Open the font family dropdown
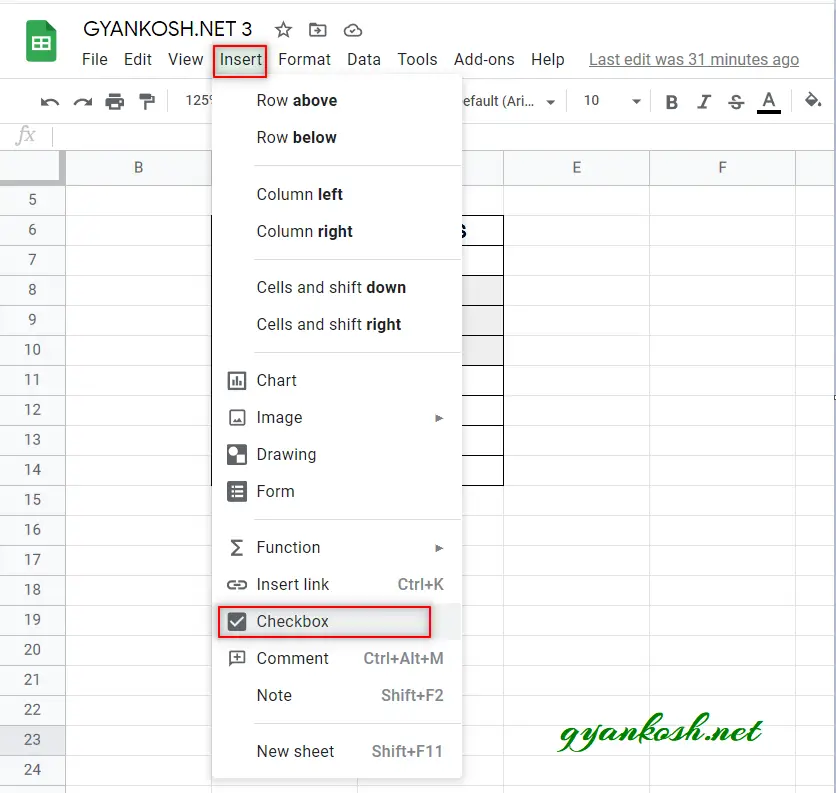Screen dimensions: 836x793 pos(509,101)
